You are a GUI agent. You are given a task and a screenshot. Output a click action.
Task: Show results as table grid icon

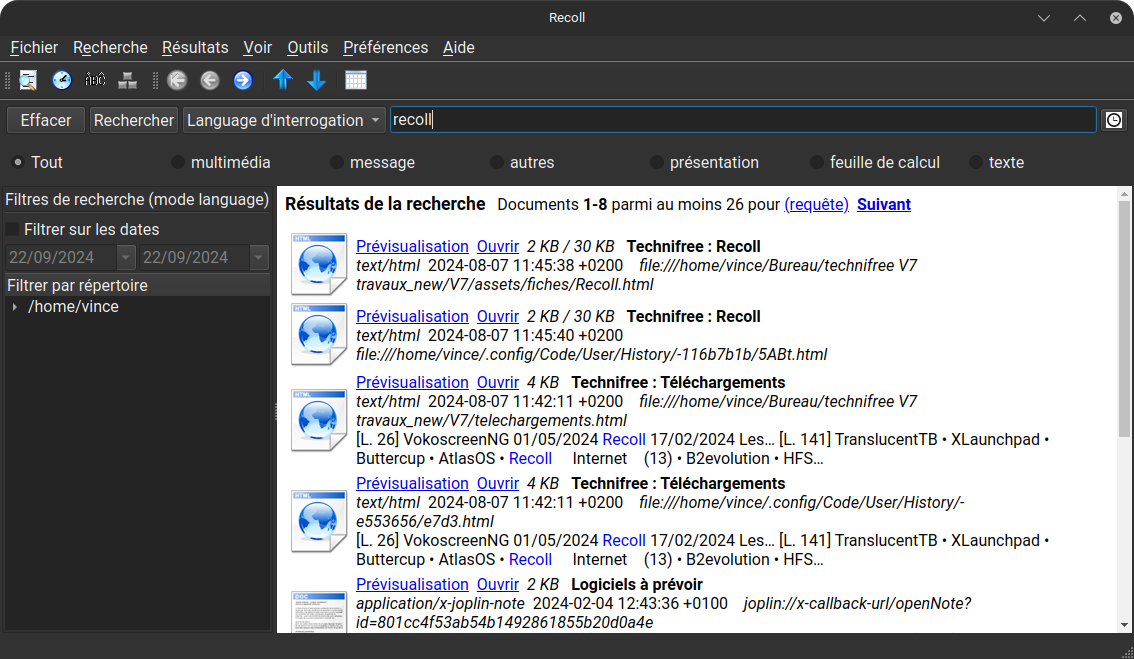pos(356,80)
